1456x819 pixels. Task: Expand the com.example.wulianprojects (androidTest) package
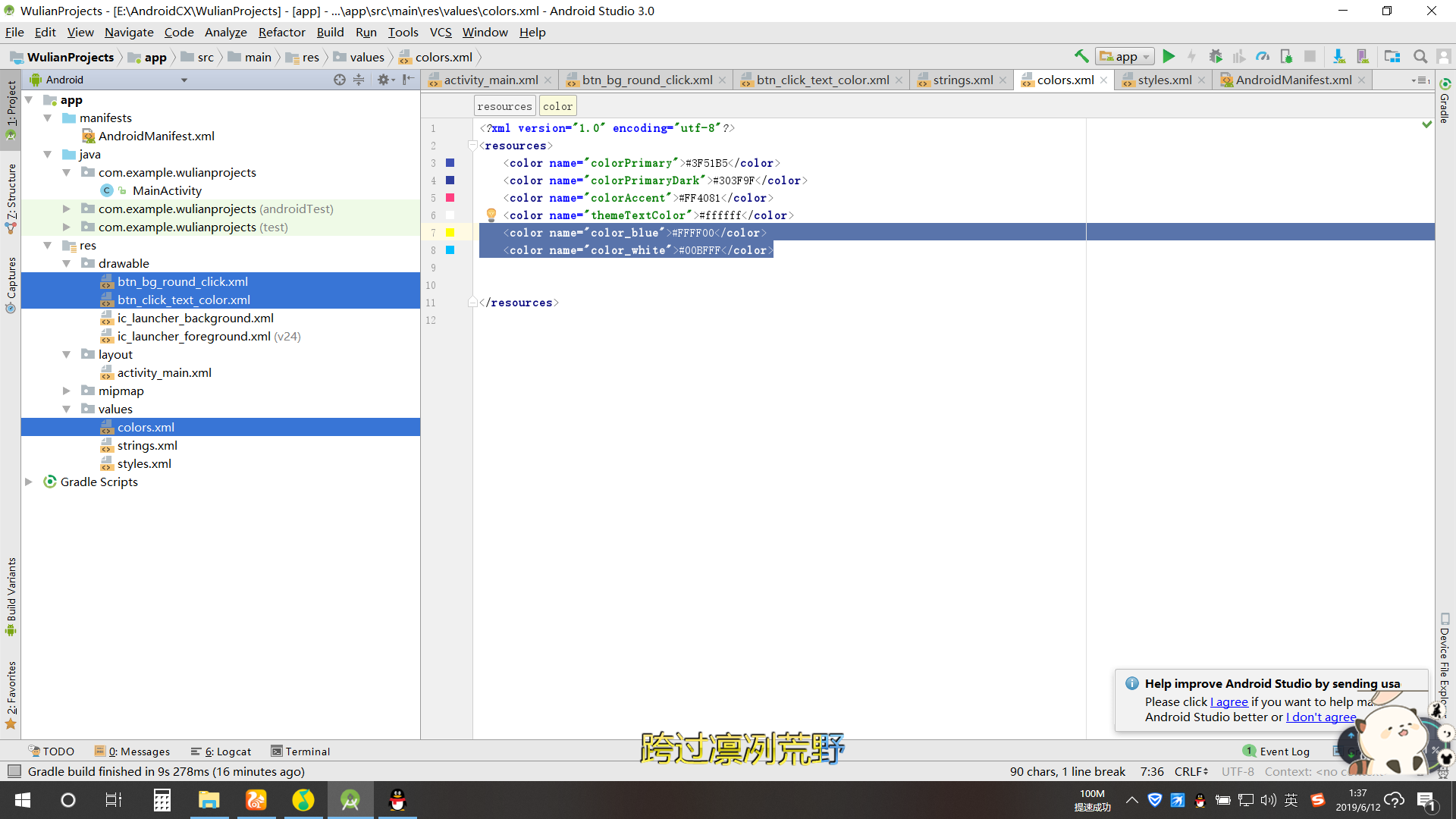pyautogui.click(x=67, y=209)
